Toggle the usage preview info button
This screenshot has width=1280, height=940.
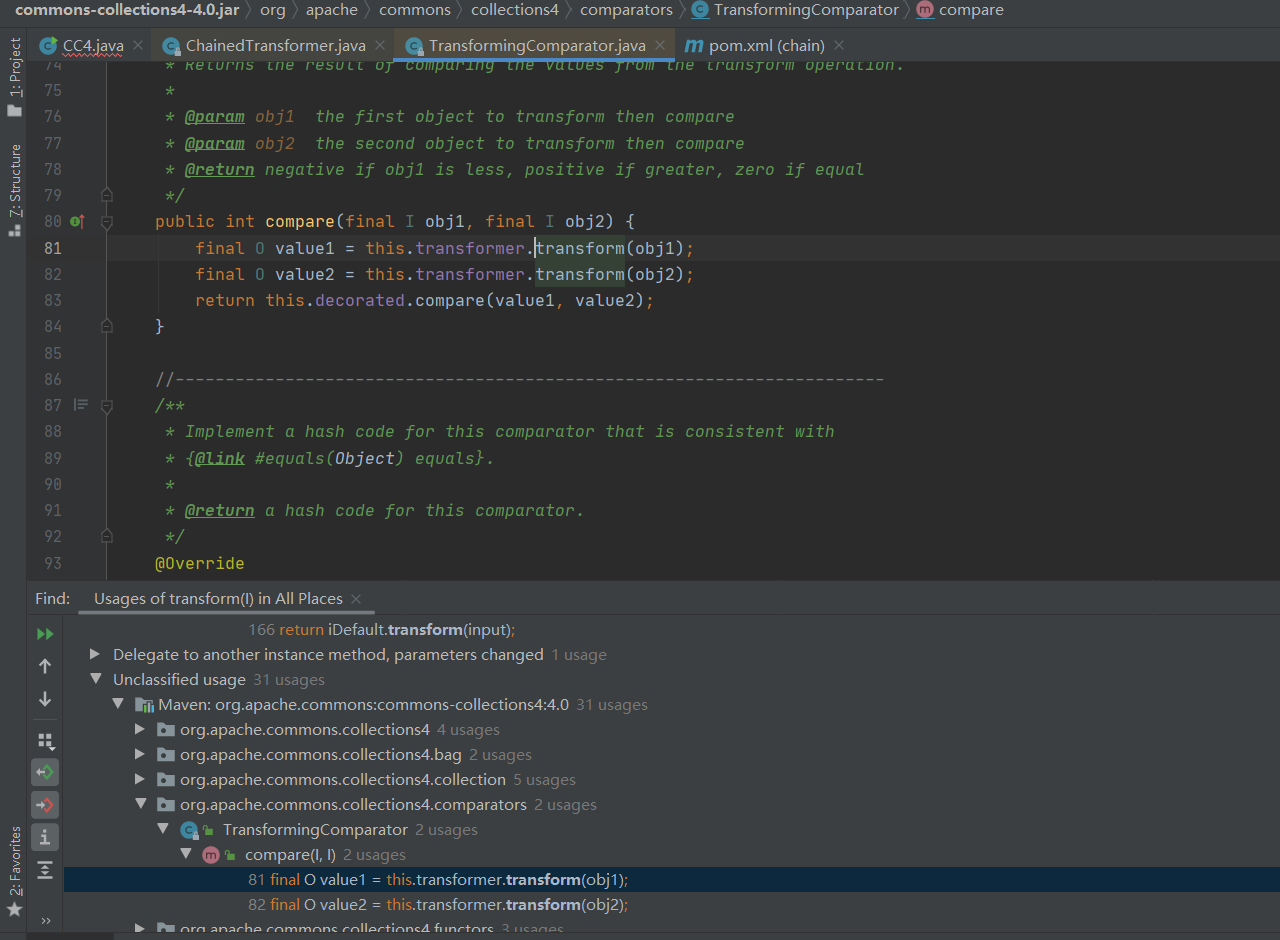point(45,837)
